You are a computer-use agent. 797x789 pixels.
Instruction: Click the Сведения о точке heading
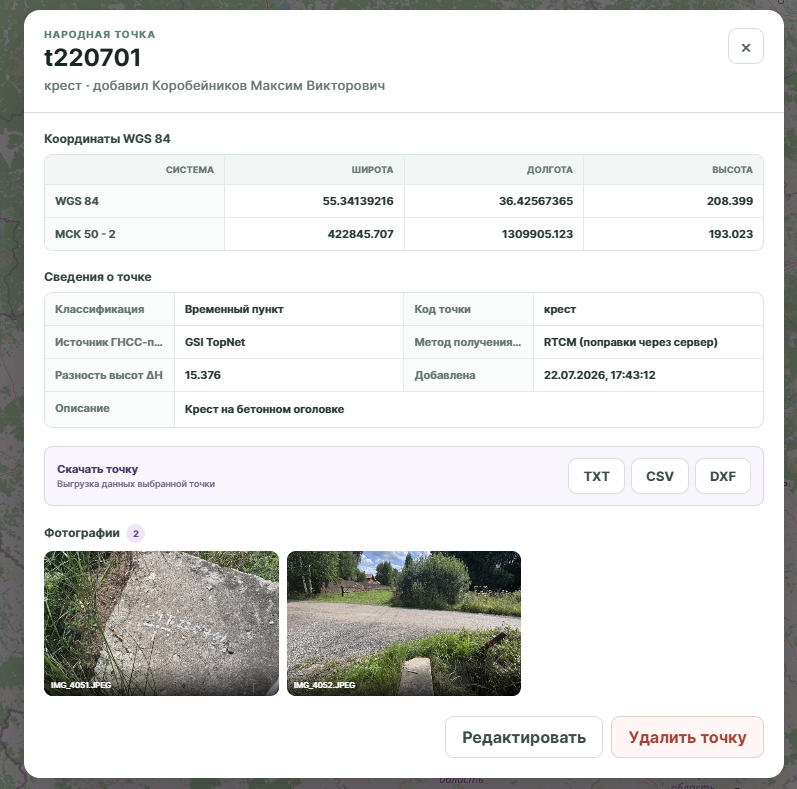point(98,277)
